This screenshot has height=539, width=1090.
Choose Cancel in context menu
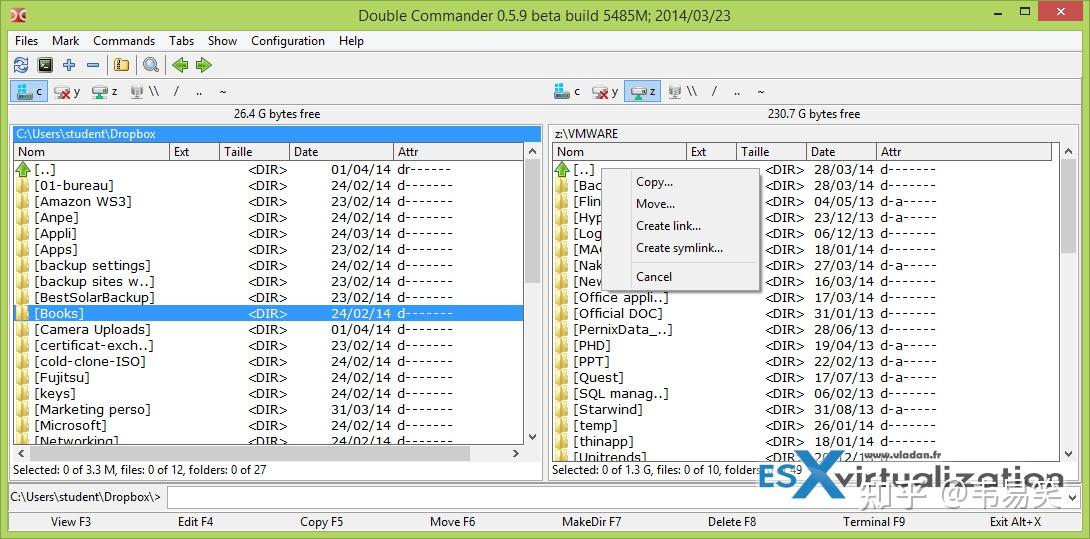click(x=680, y=277)
